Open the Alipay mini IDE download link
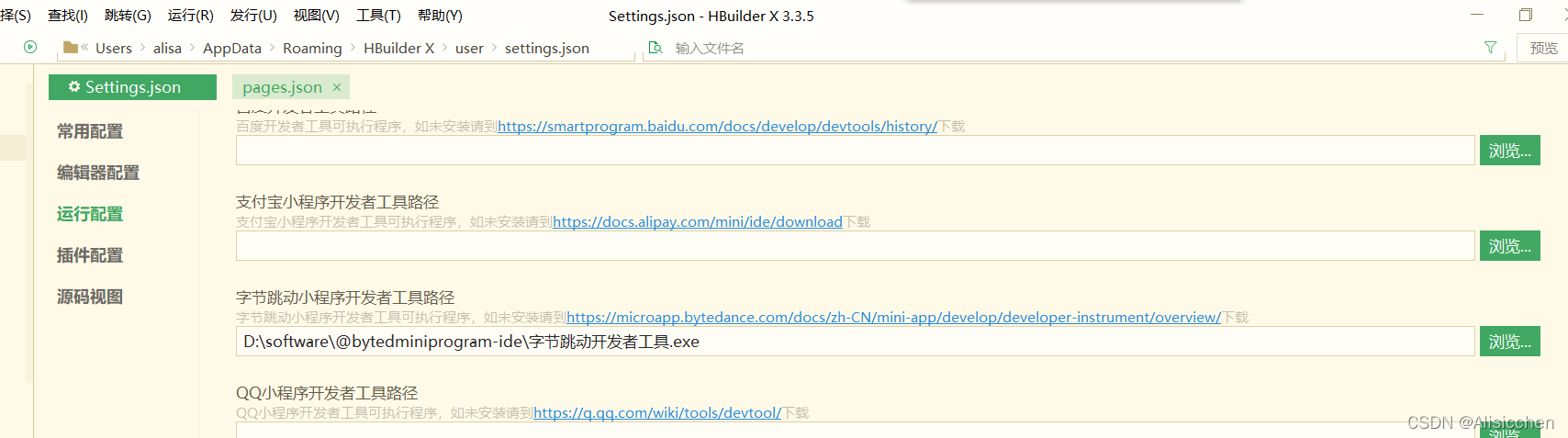 tap(698, 222)
